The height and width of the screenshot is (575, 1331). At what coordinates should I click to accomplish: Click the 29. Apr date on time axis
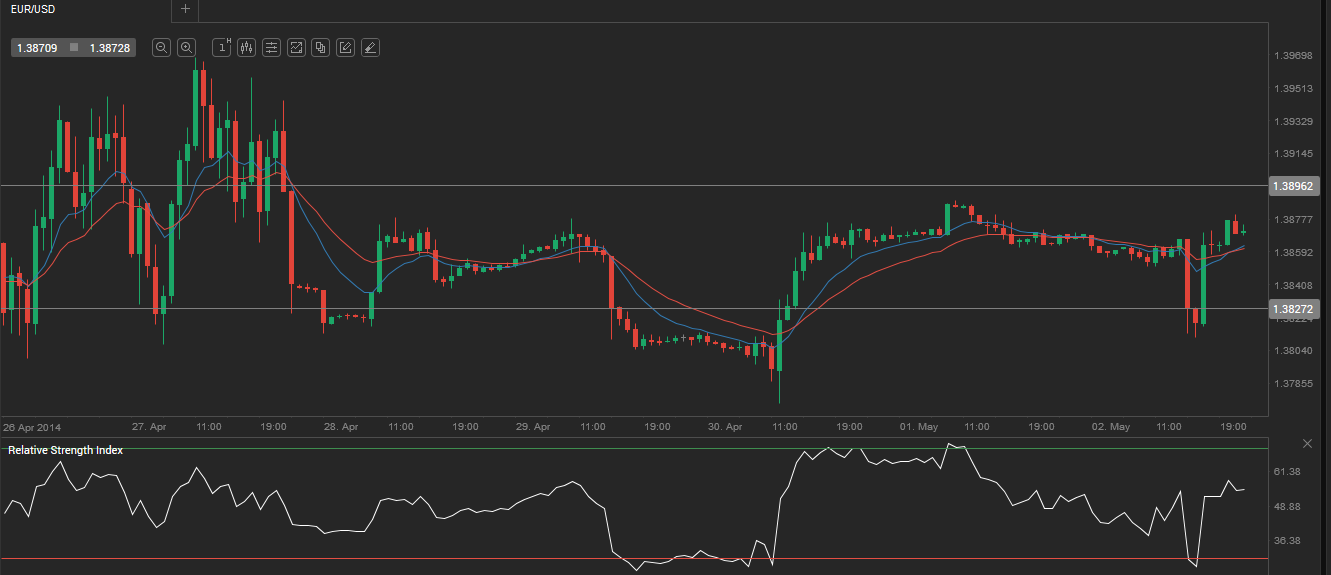tap(533, 427)
